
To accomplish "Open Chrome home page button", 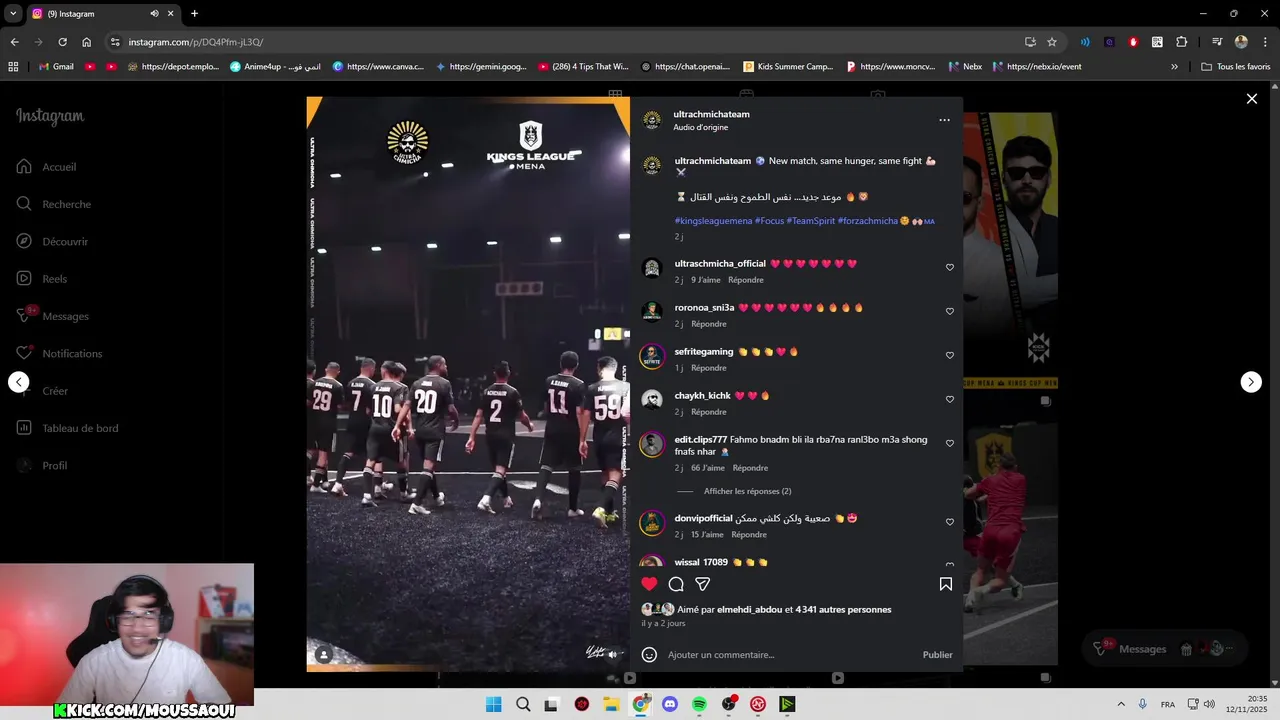I will (87, 42).
